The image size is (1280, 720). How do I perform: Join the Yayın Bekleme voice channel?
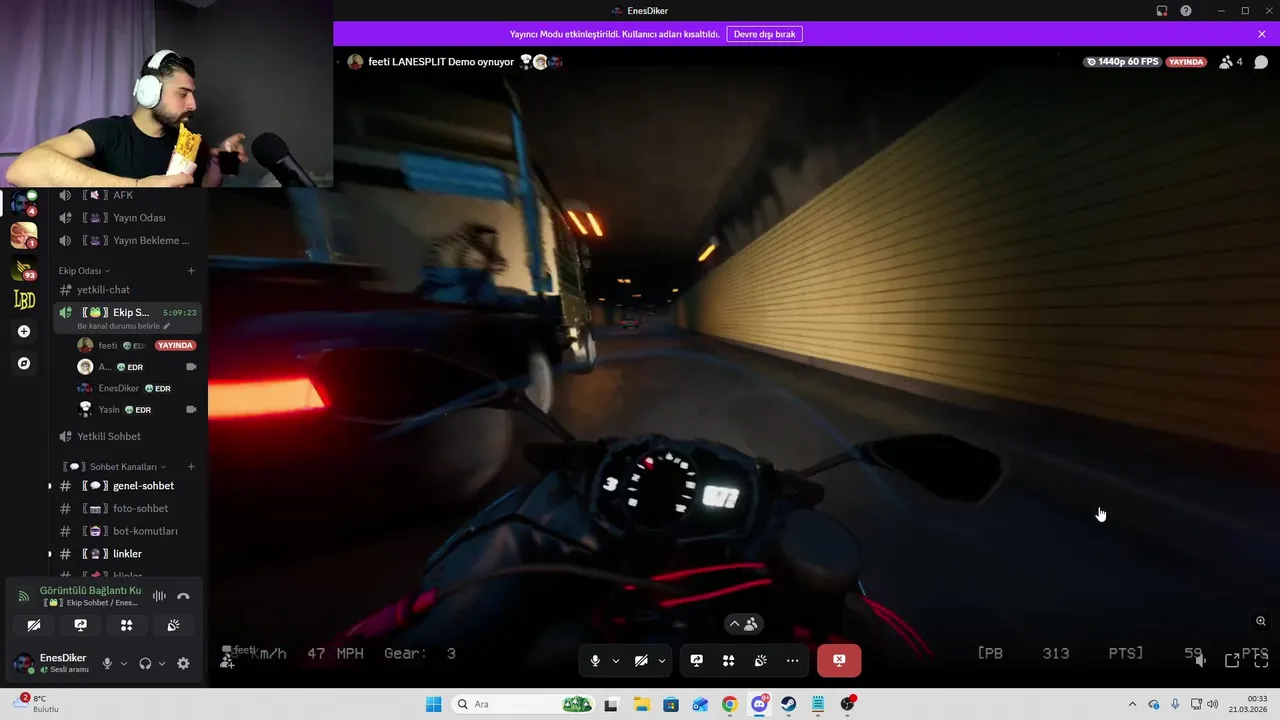tap(128, 241)
